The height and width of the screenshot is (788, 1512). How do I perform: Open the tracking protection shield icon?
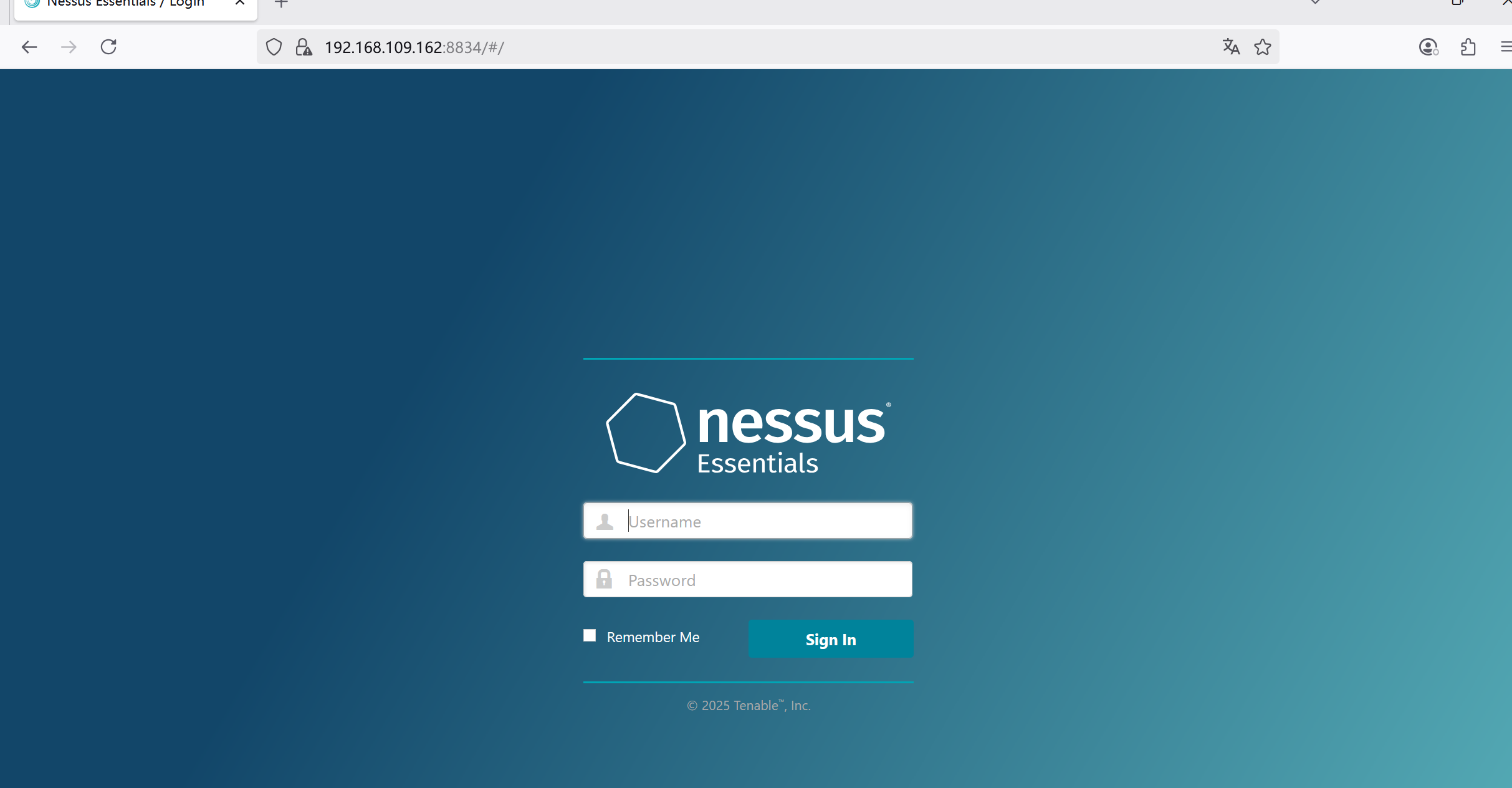pyautogui.click(x=274, y=47)
